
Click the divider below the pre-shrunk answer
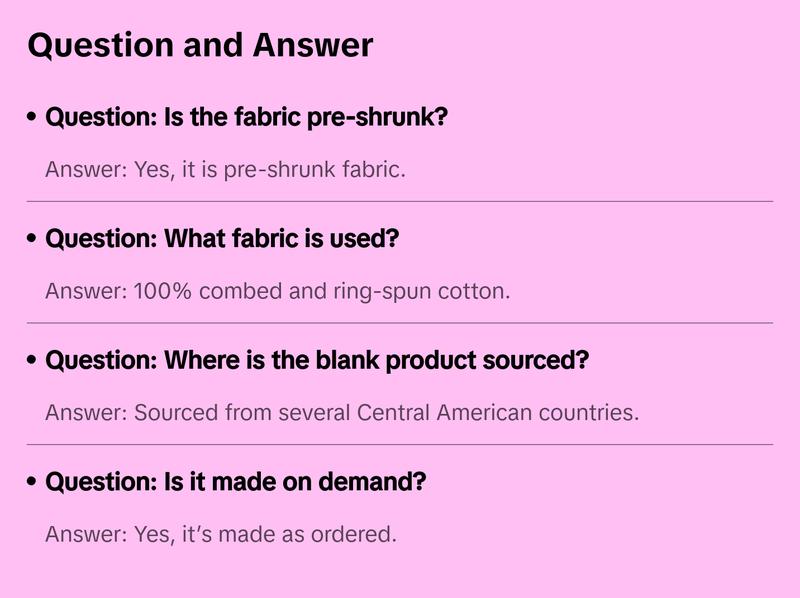400,201
